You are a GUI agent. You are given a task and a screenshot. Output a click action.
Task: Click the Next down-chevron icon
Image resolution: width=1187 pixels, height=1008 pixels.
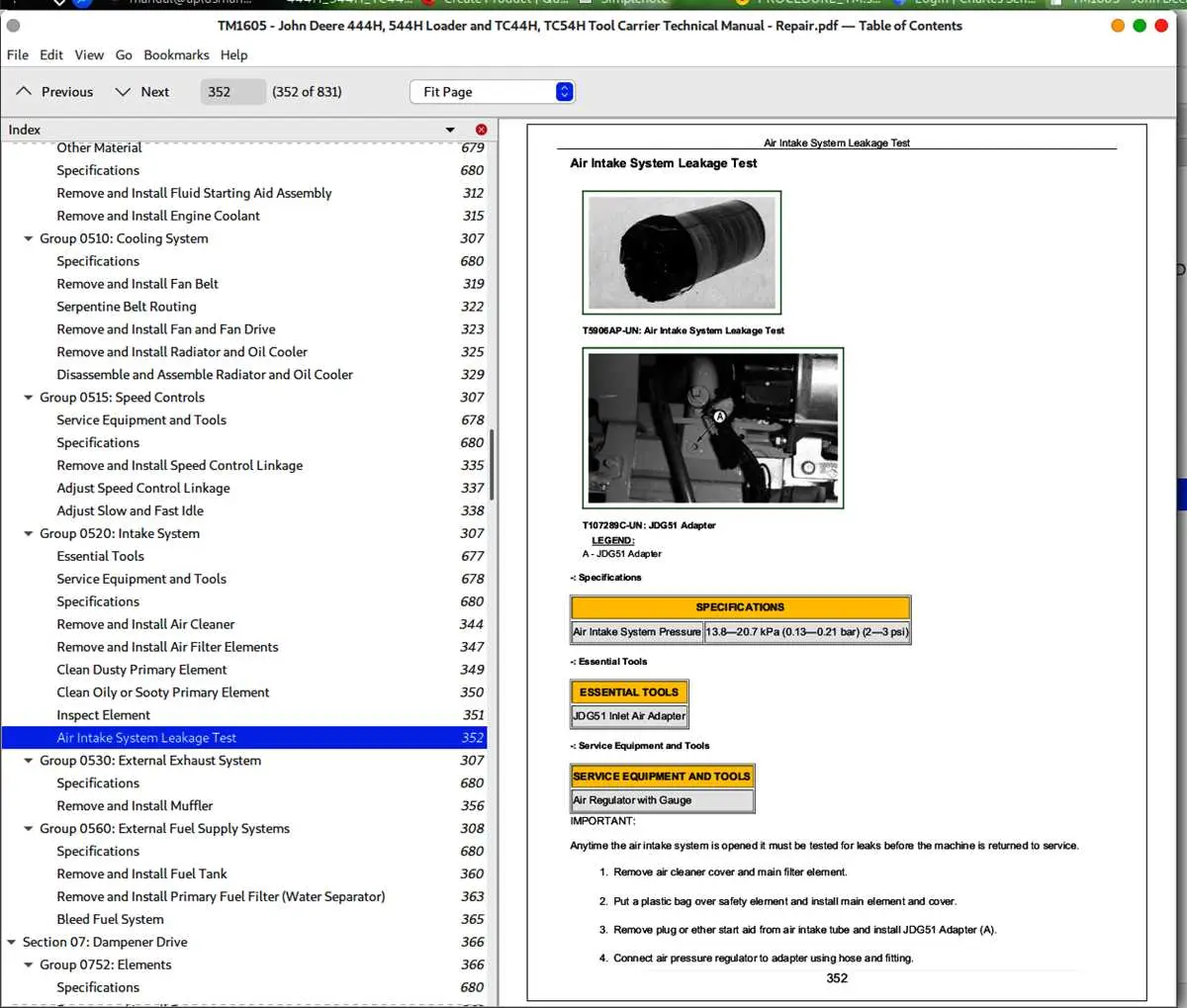coord(123,92)
